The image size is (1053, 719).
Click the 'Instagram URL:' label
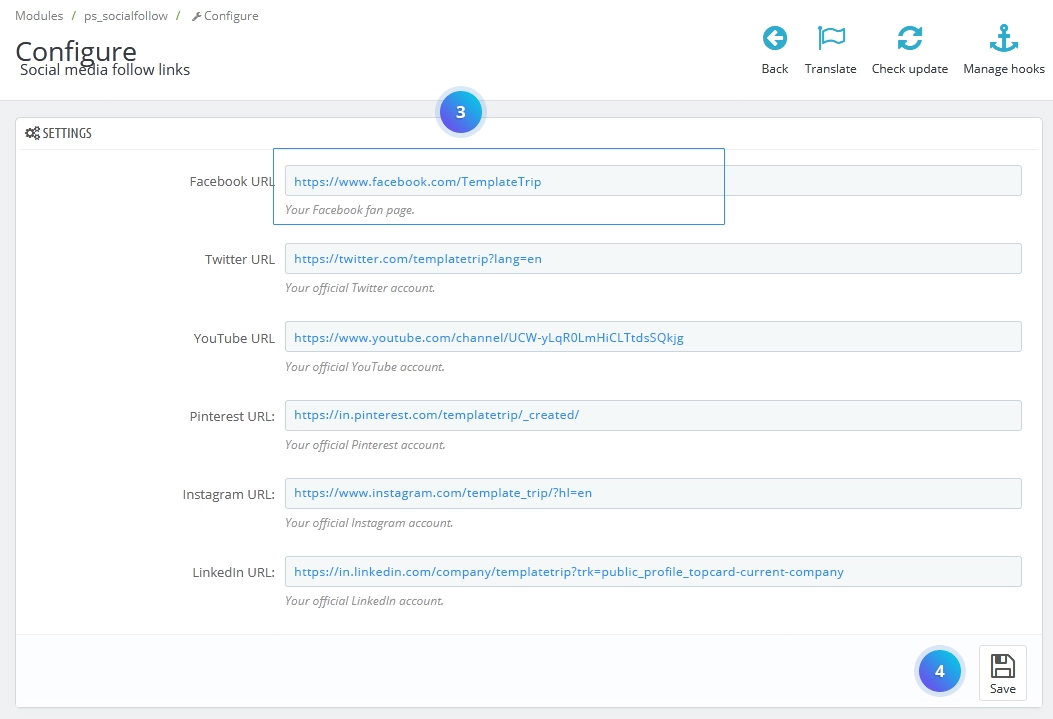click(x=228, y=494)
